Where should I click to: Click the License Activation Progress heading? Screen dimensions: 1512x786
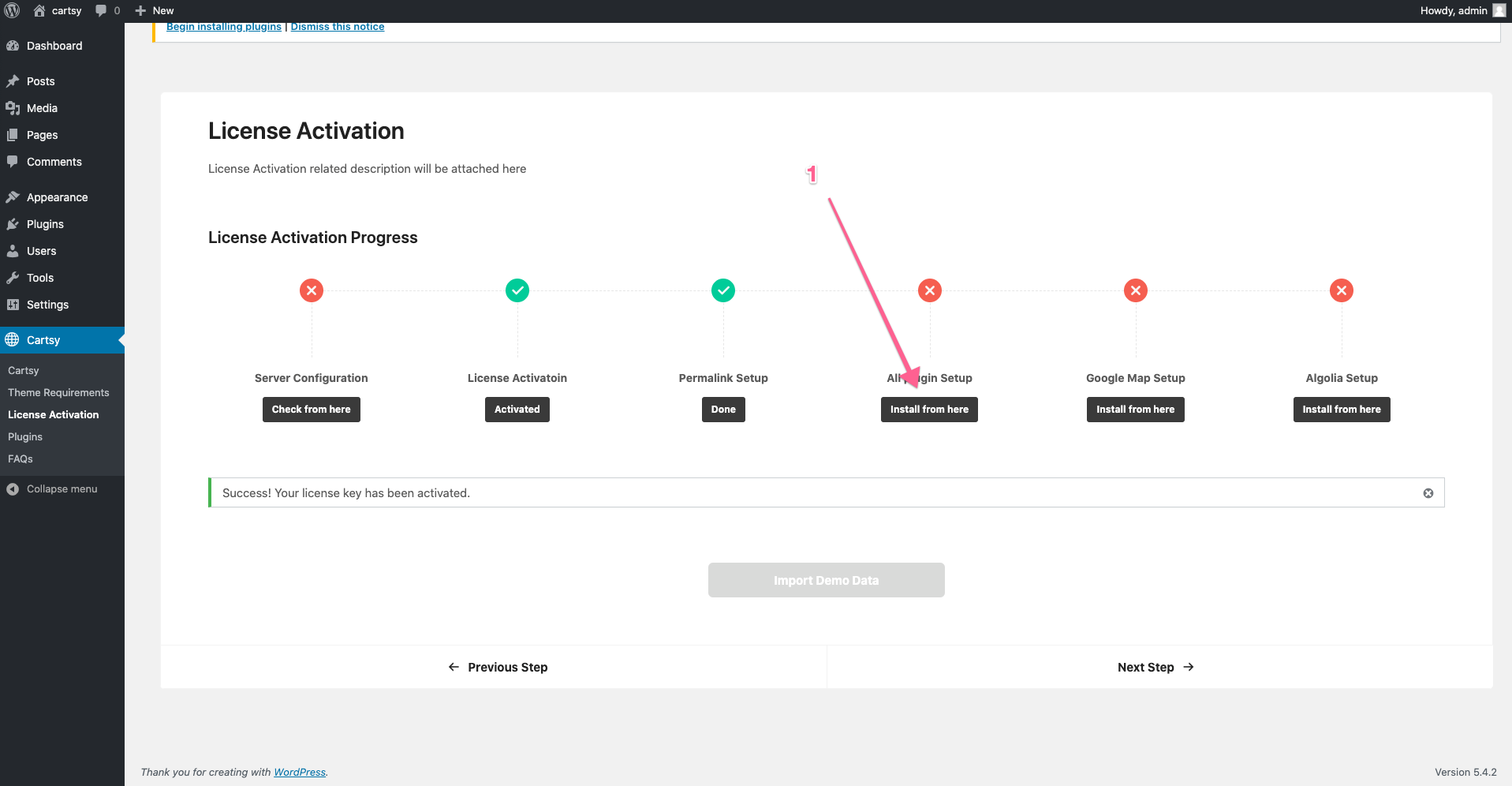pos(313,238)
